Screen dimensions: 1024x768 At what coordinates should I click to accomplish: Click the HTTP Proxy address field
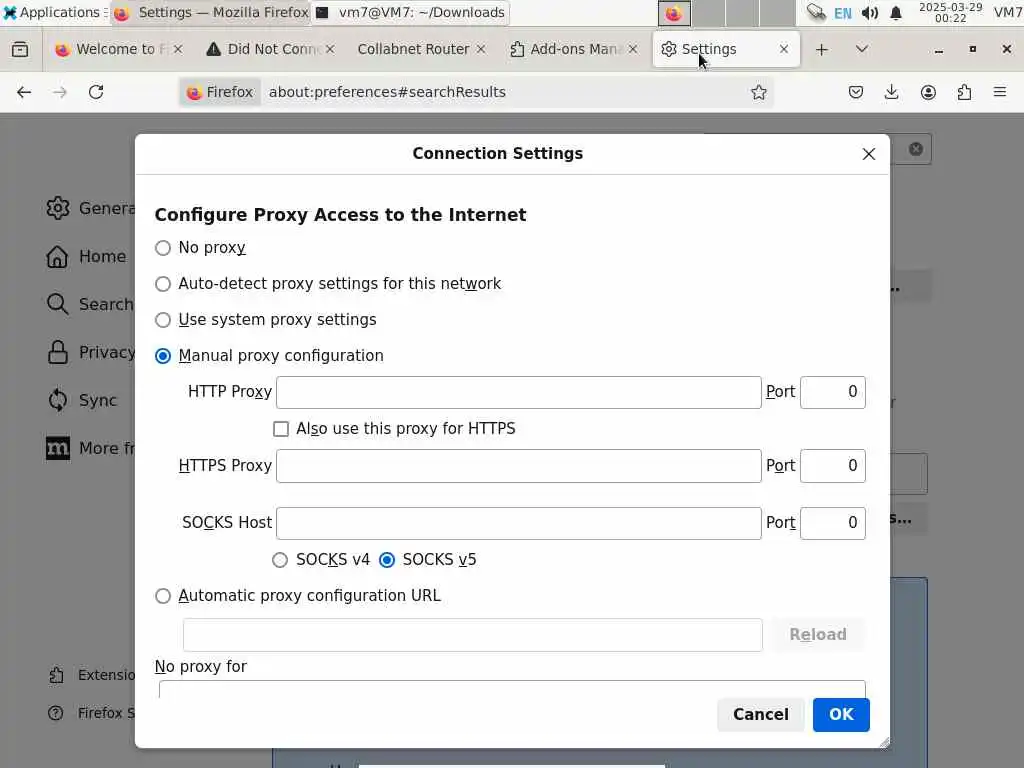tap(518, 392)
